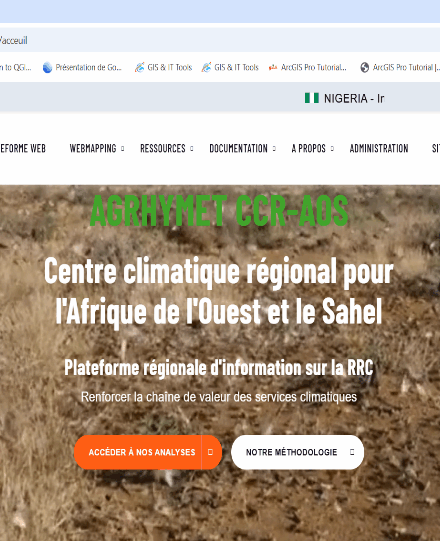440x541 pixels.
Task: Click the arrow icon on Notre Méthodologie button
Action: (352, 452)
